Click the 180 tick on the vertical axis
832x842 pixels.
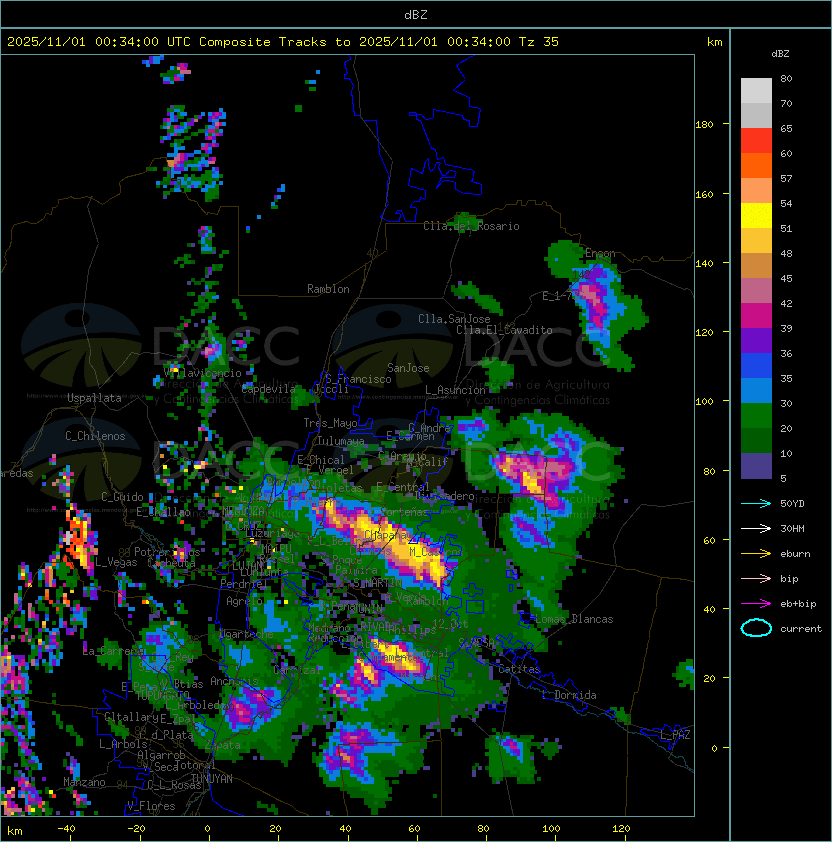point(704,125)
